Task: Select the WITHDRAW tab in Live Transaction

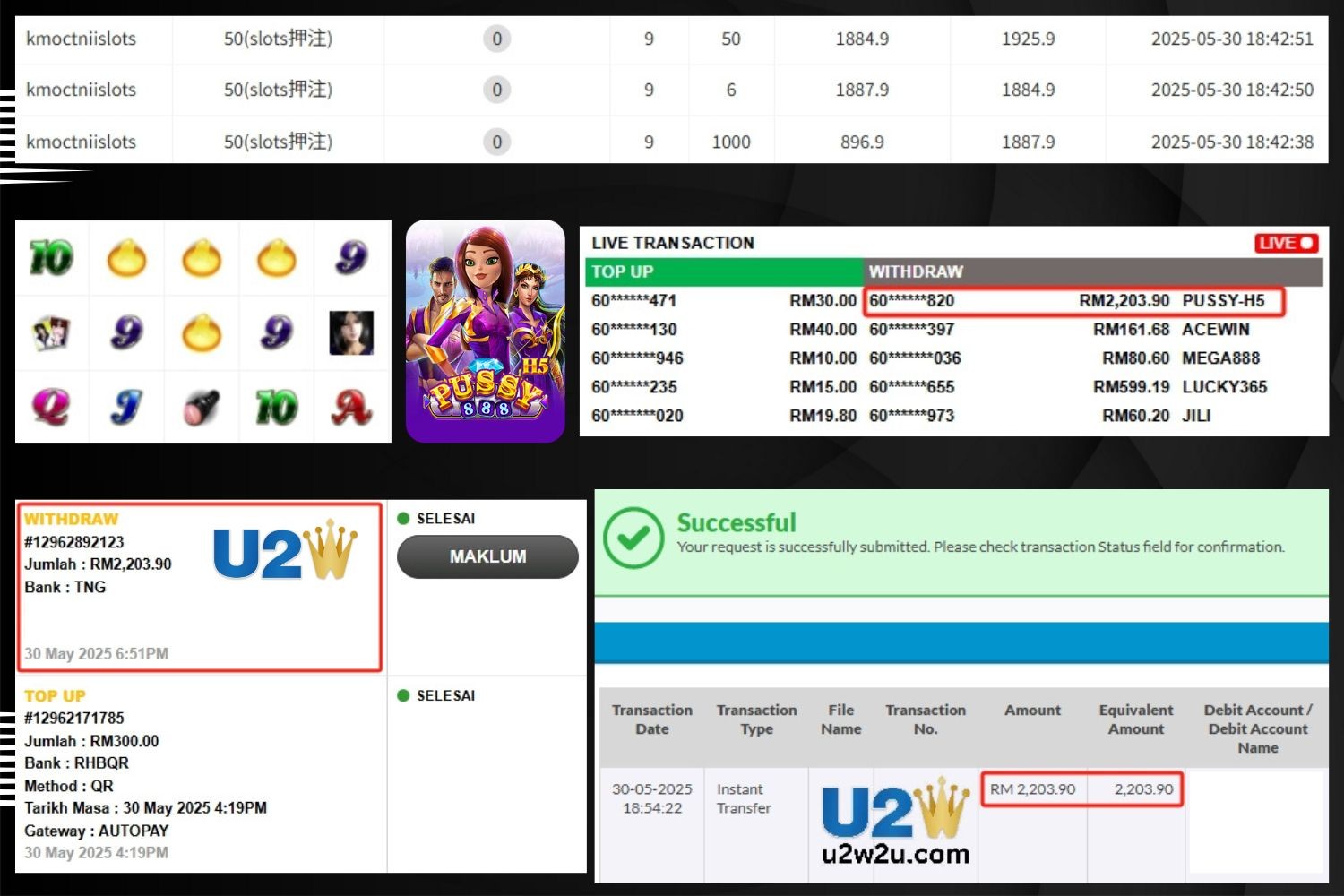Action: pos(1093,271)
